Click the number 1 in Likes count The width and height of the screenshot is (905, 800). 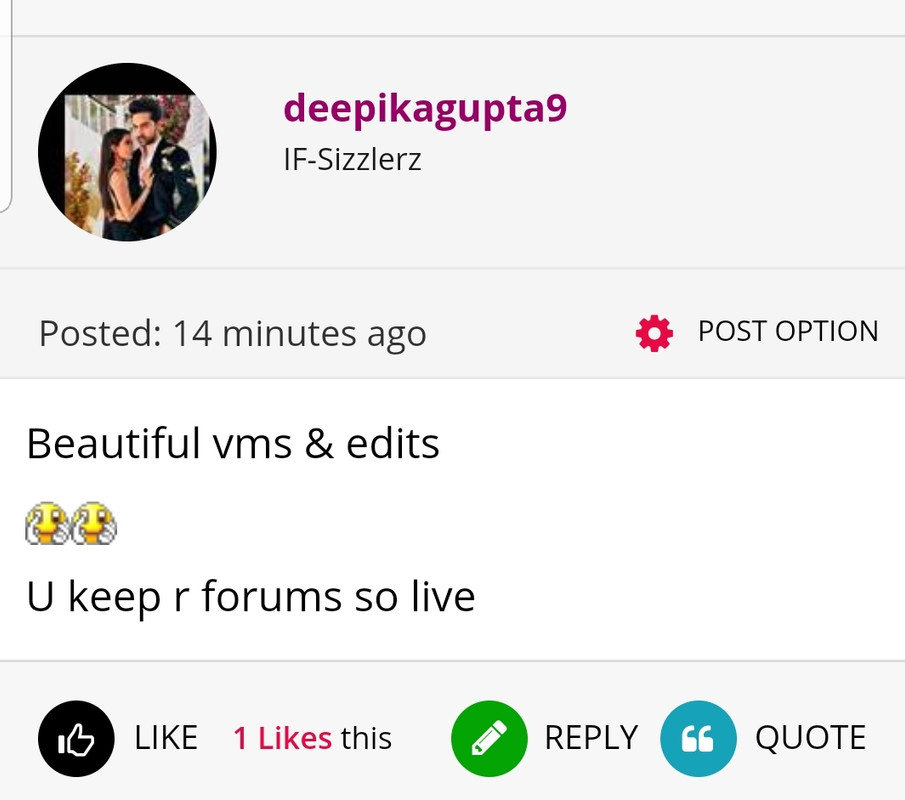tap(241, 738)
